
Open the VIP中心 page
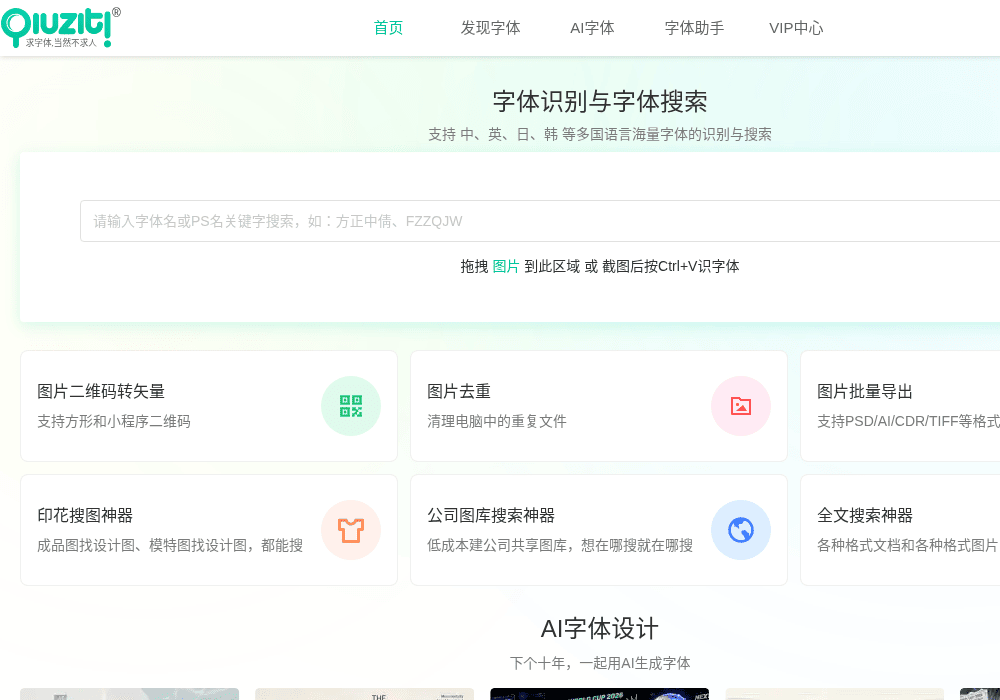[797, 28]
